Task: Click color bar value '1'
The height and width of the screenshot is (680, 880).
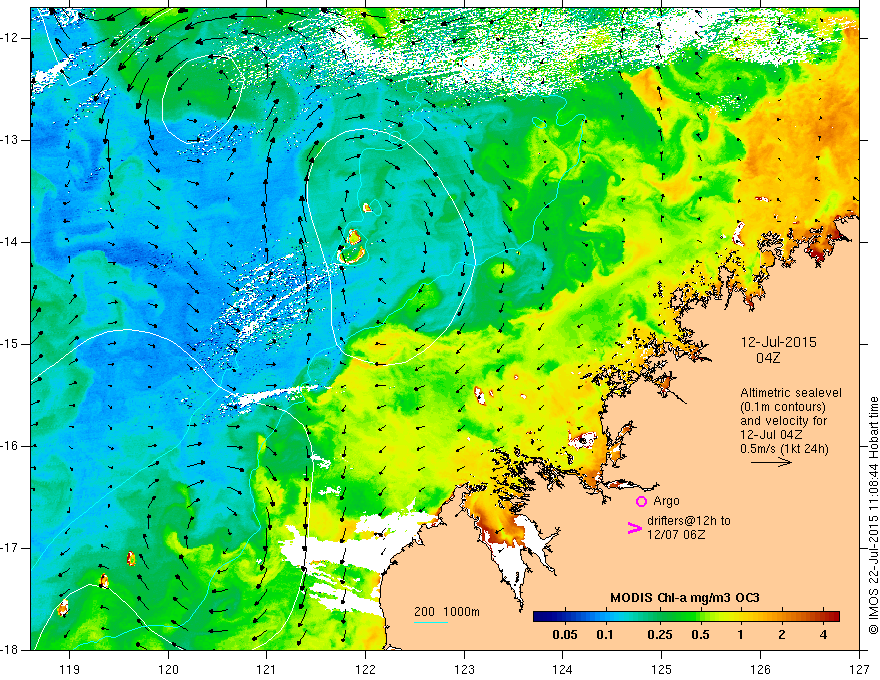Action: 741,635
